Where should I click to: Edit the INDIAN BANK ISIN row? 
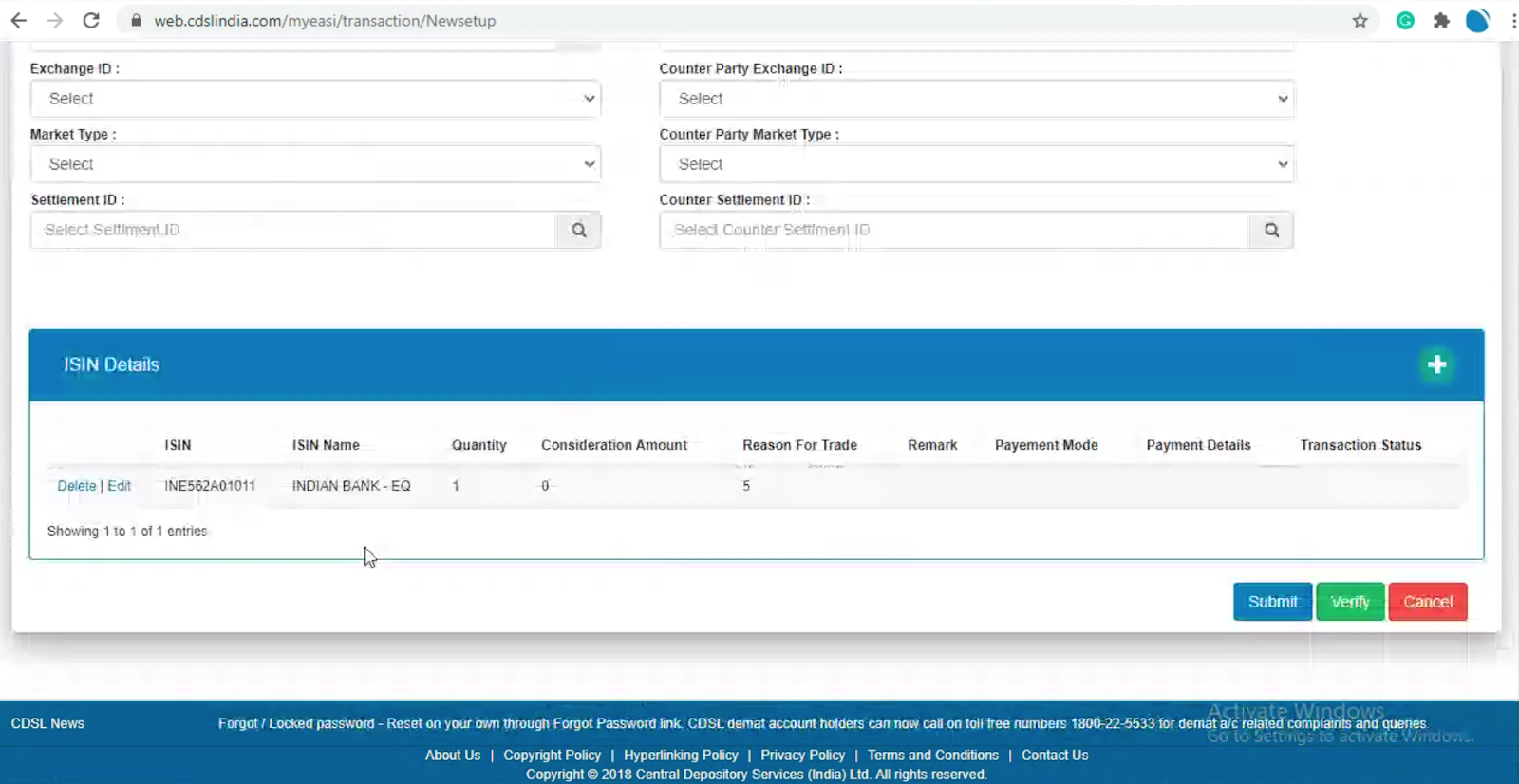[119, 486]
